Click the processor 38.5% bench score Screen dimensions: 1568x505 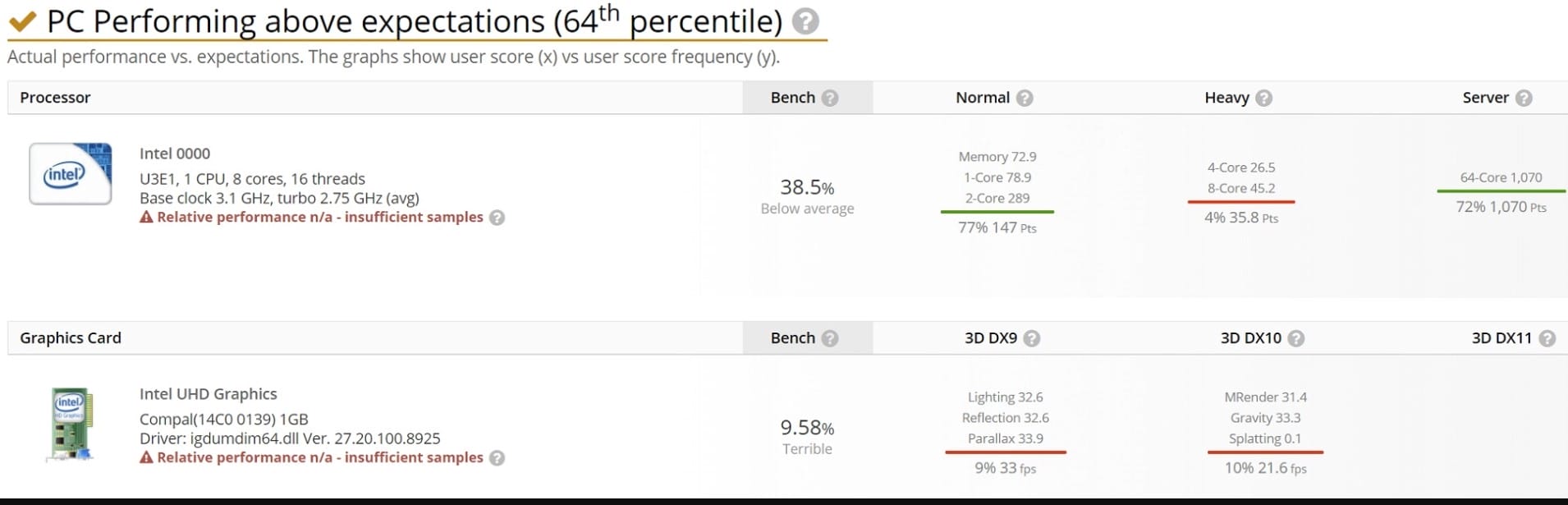point(807,187)
